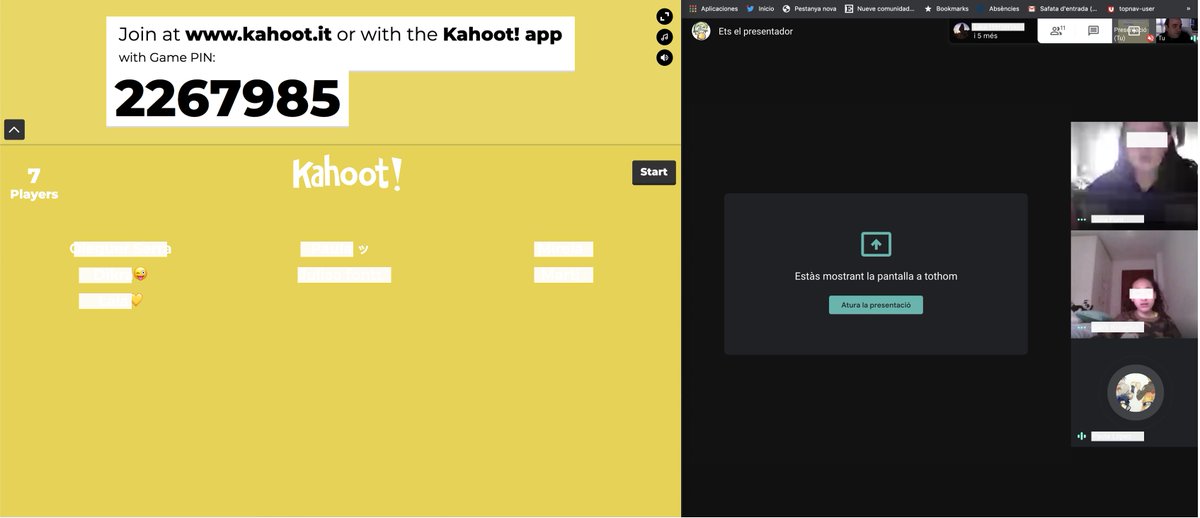
Task: Click the Kahoot! logo
Action: tap(347, 174)
